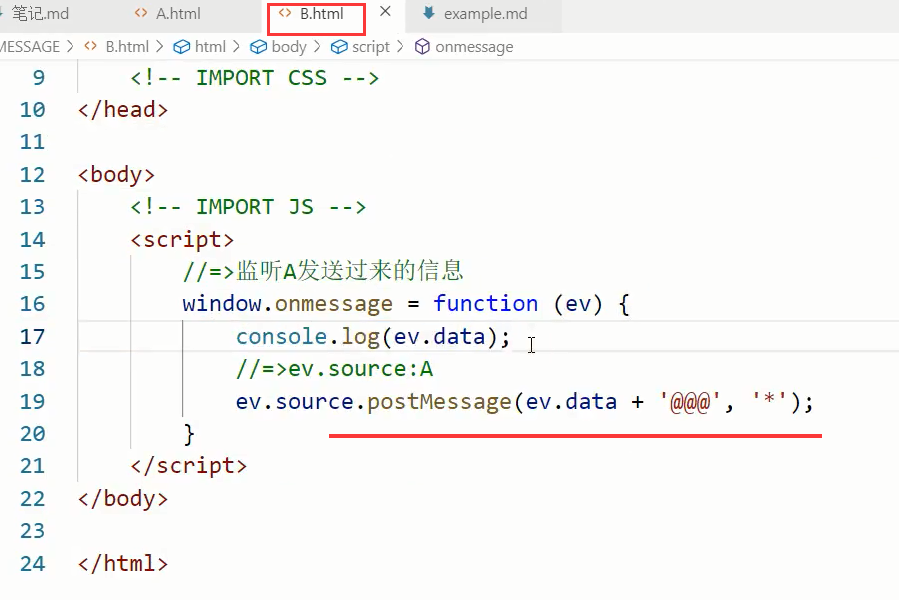Click 'console' on line 17
Image resolution: width=899 pixels, height=600 pixels.
pyautogui.click(x=281, y=336)
